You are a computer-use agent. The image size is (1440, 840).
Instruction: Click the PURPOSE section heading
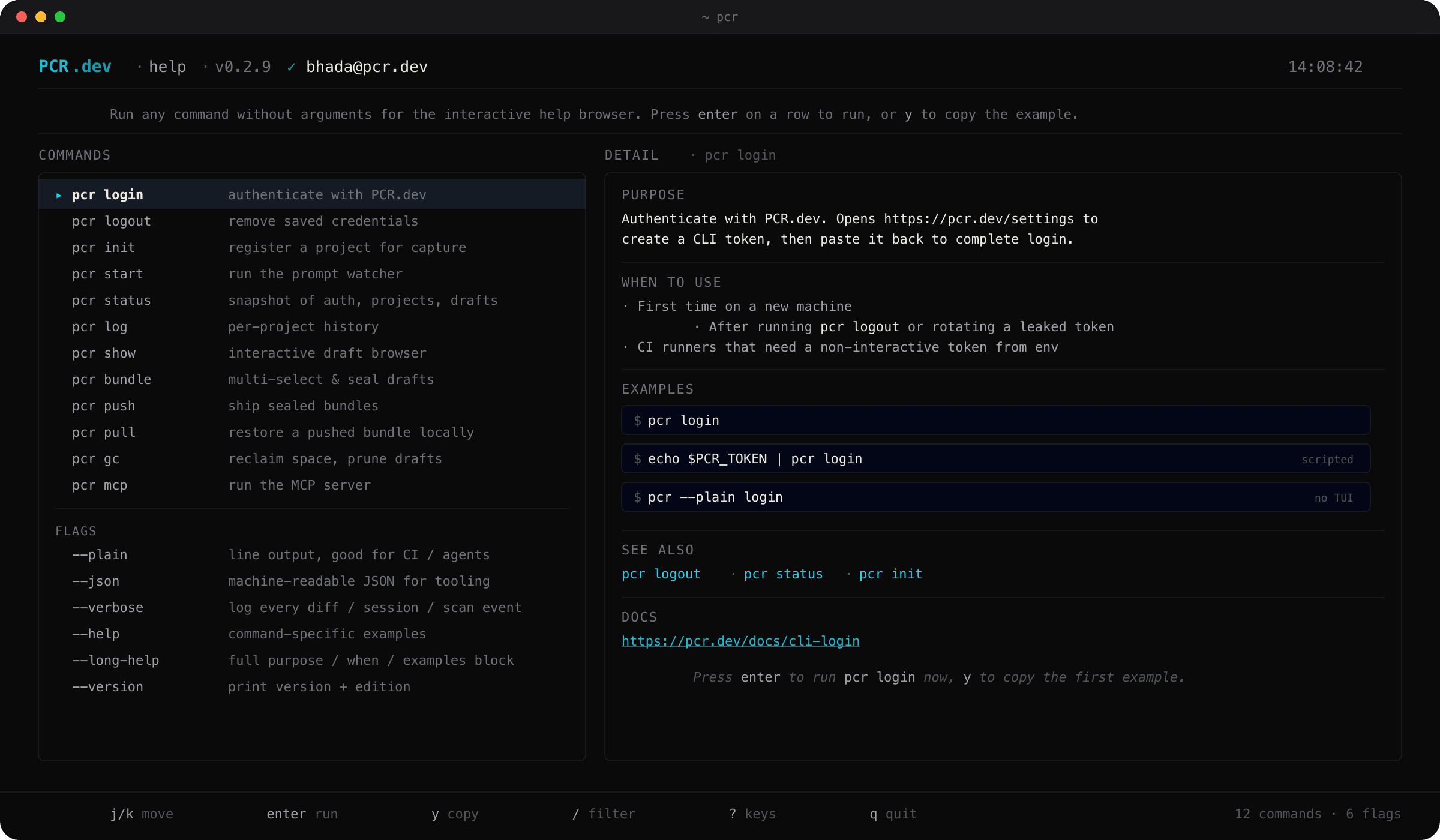[653, 194]
